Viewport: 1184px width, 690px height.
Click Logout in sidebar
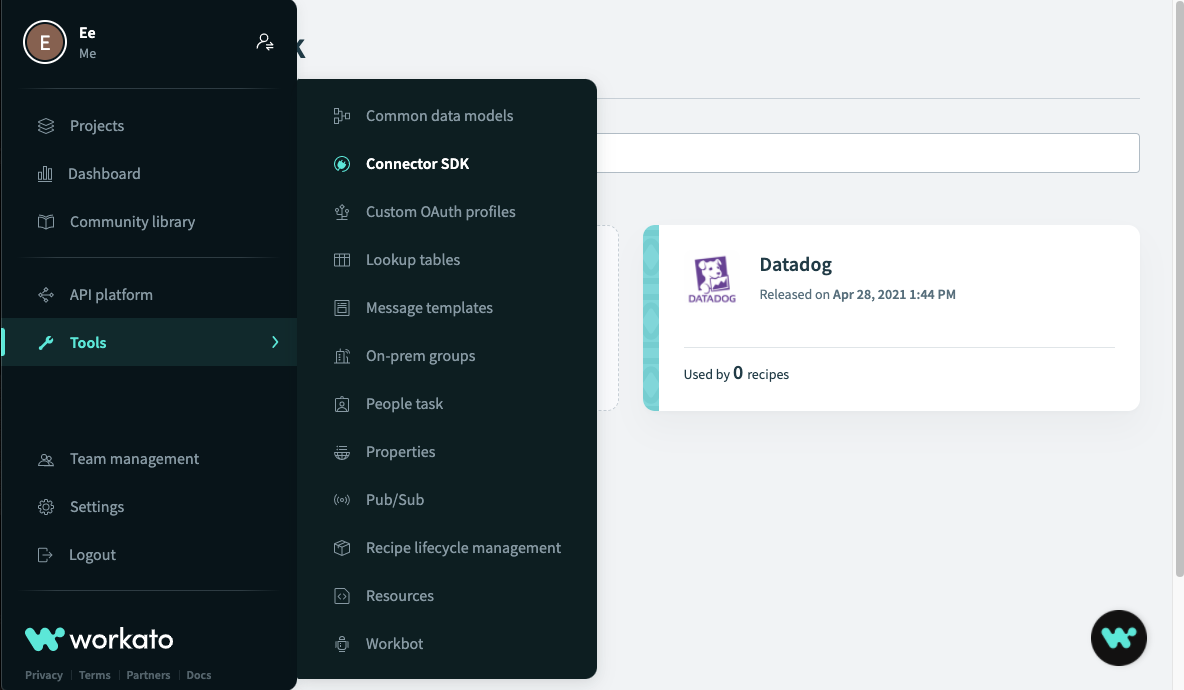pyautogui.click(x=91, y=554)
